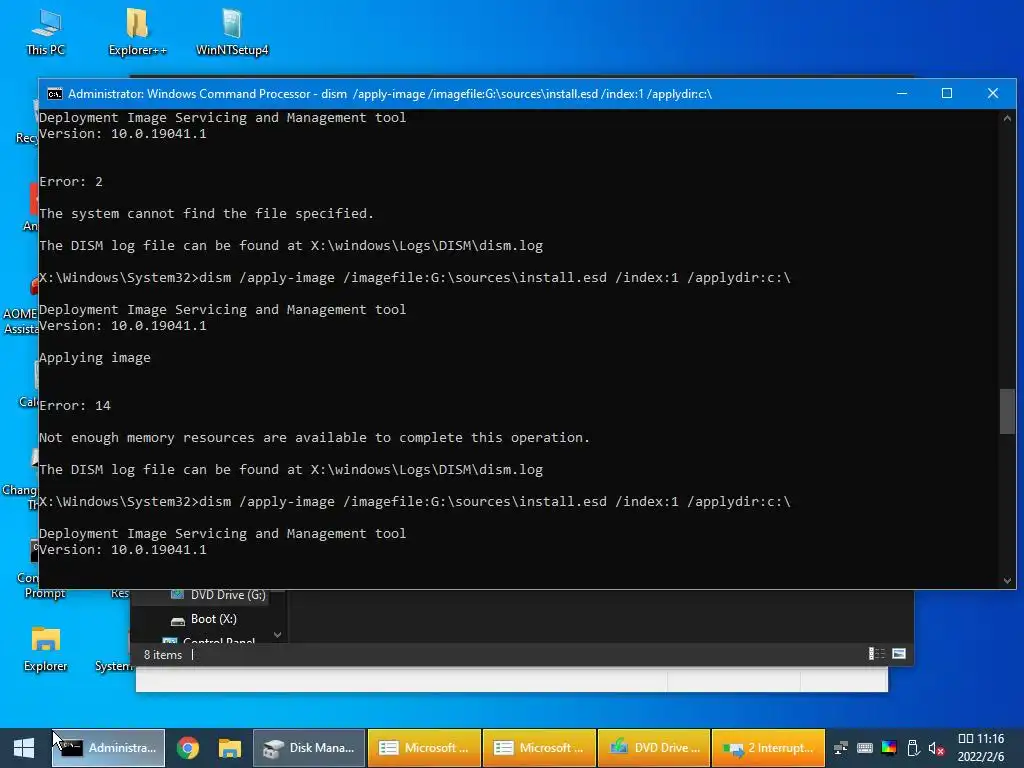Switch Explorer to large icons view
The height and width of the screenshot is (768, 1024).
(899, 654)
